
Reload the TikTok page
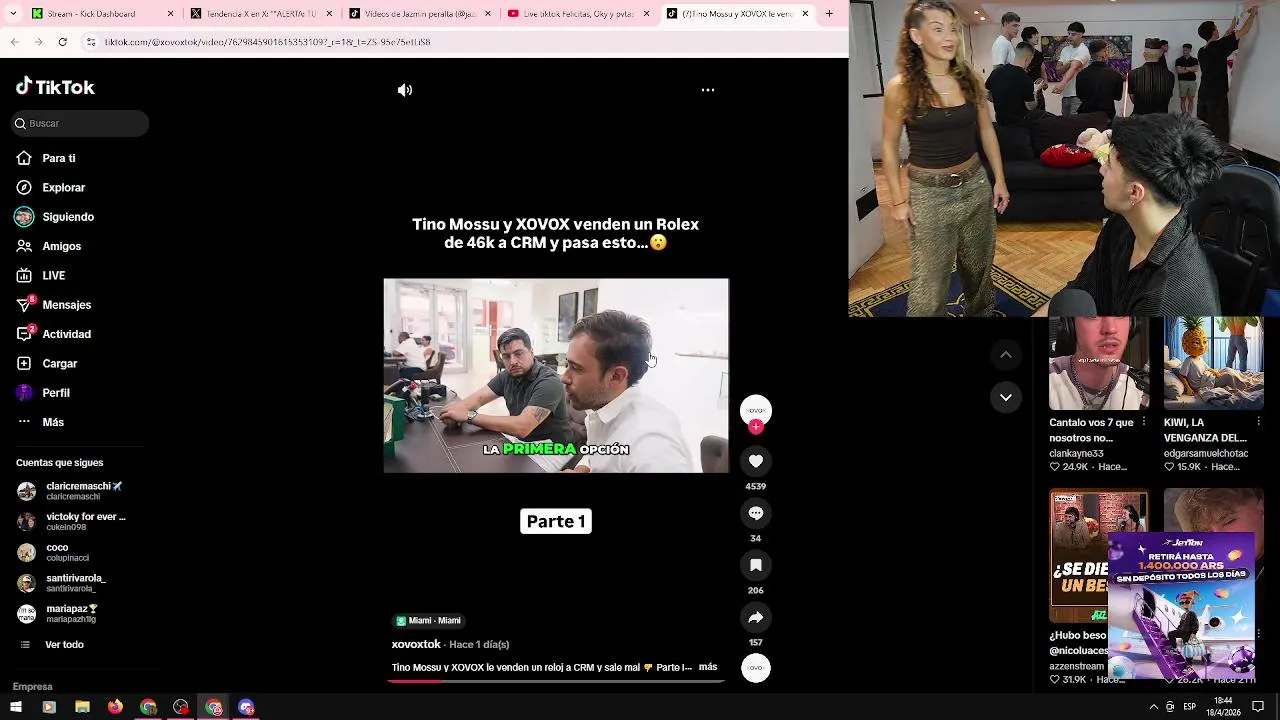[x=62, y=42]
